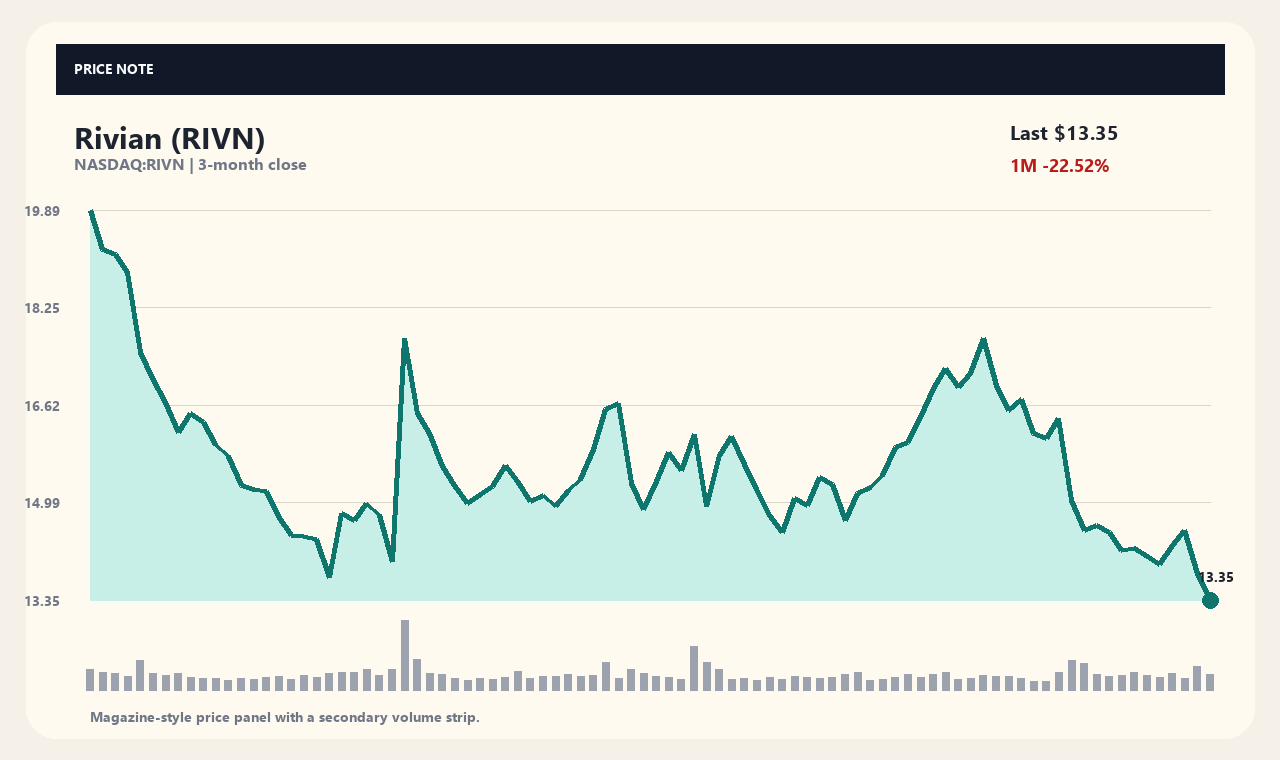Click the NASDAQ:RIVN 3-month close subtitle
The height and width of the screenshot is (760, 1280).
pos(190,165)
